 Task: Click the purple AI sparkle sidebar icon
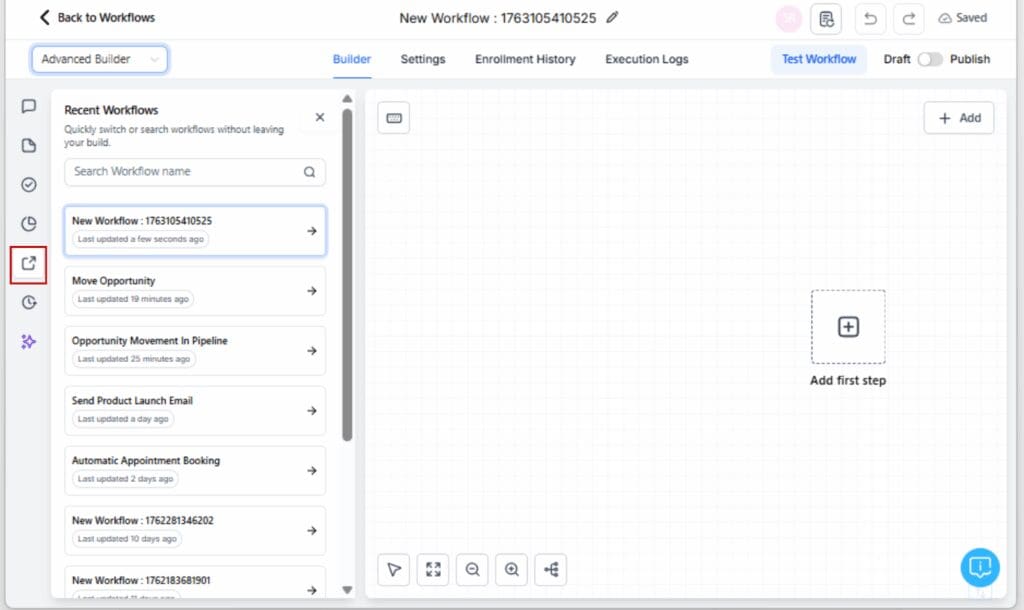[28, 343]
